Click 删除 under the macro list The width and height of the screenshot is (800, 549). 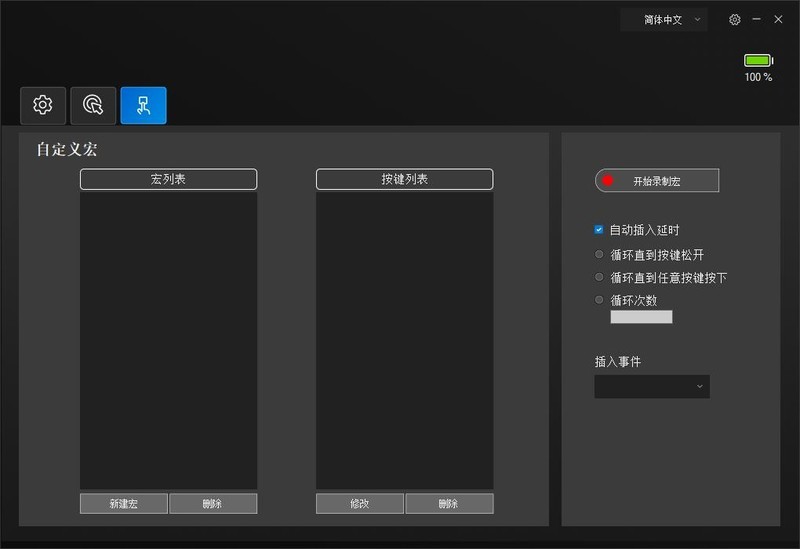point(213,504)
